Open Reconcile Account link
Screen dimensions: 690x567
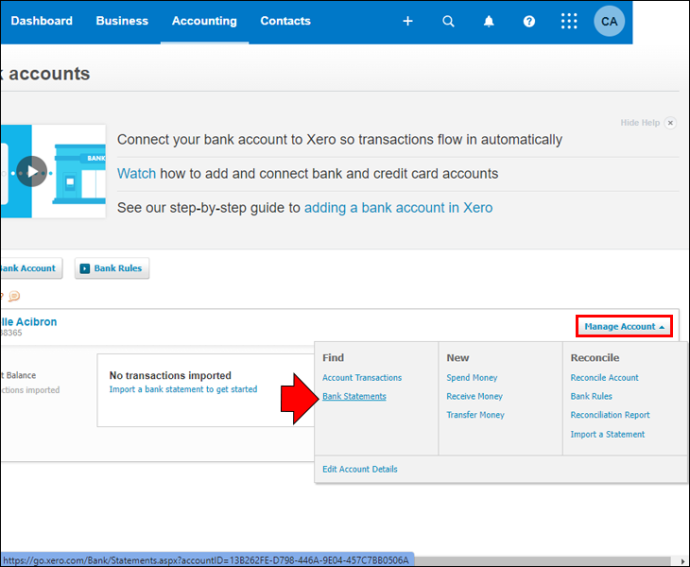tap(604, 378)
